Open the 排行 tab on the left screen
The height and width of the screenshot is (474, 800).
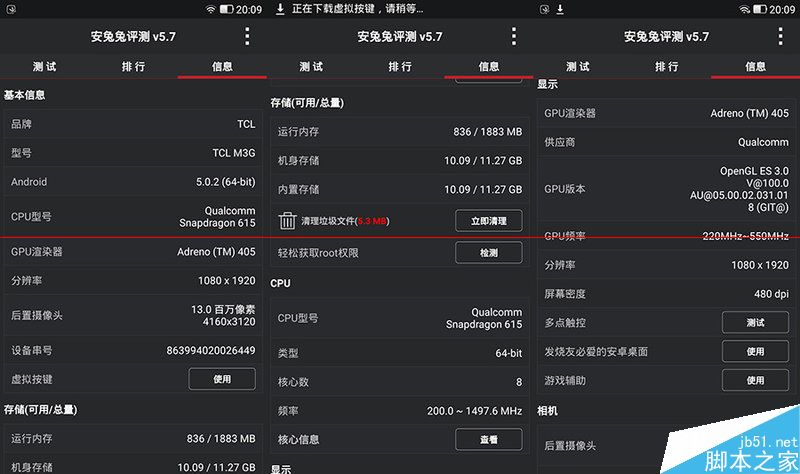click(133, 67)
